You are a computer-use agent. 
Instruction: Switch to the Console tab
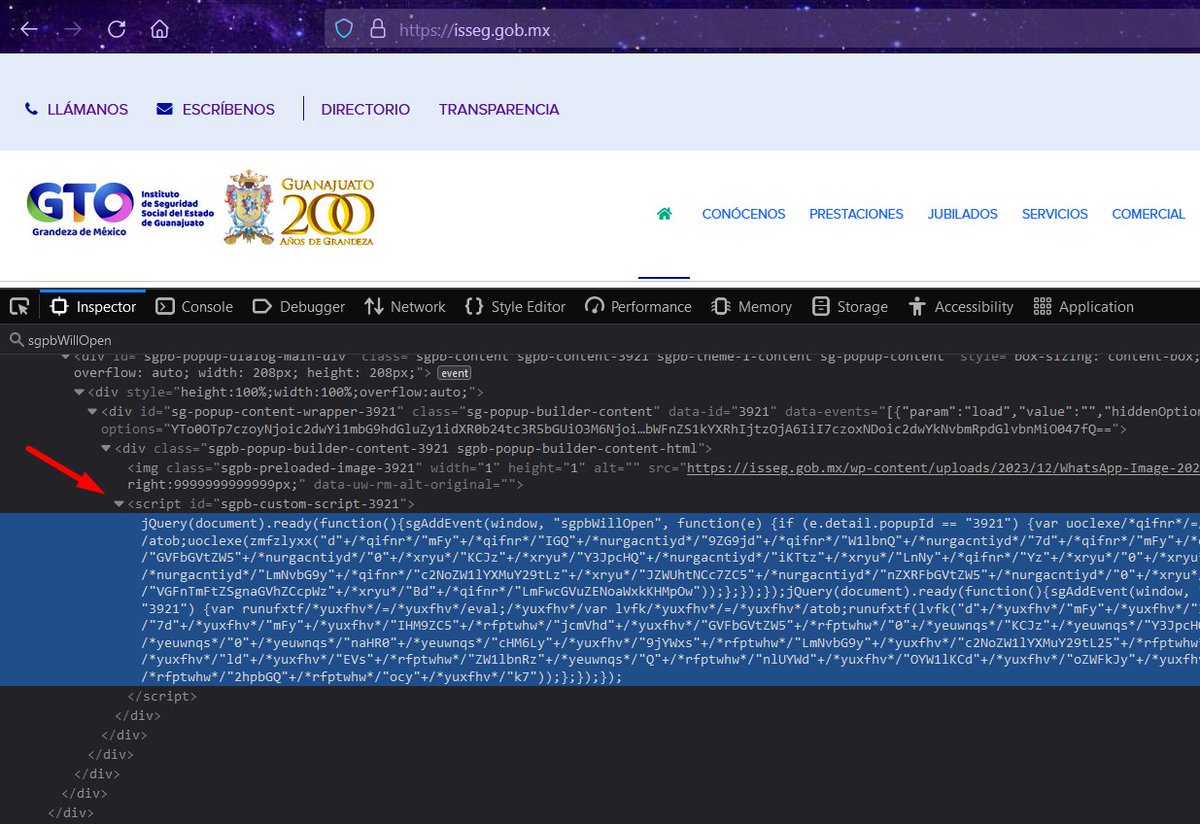coord(194,306)
